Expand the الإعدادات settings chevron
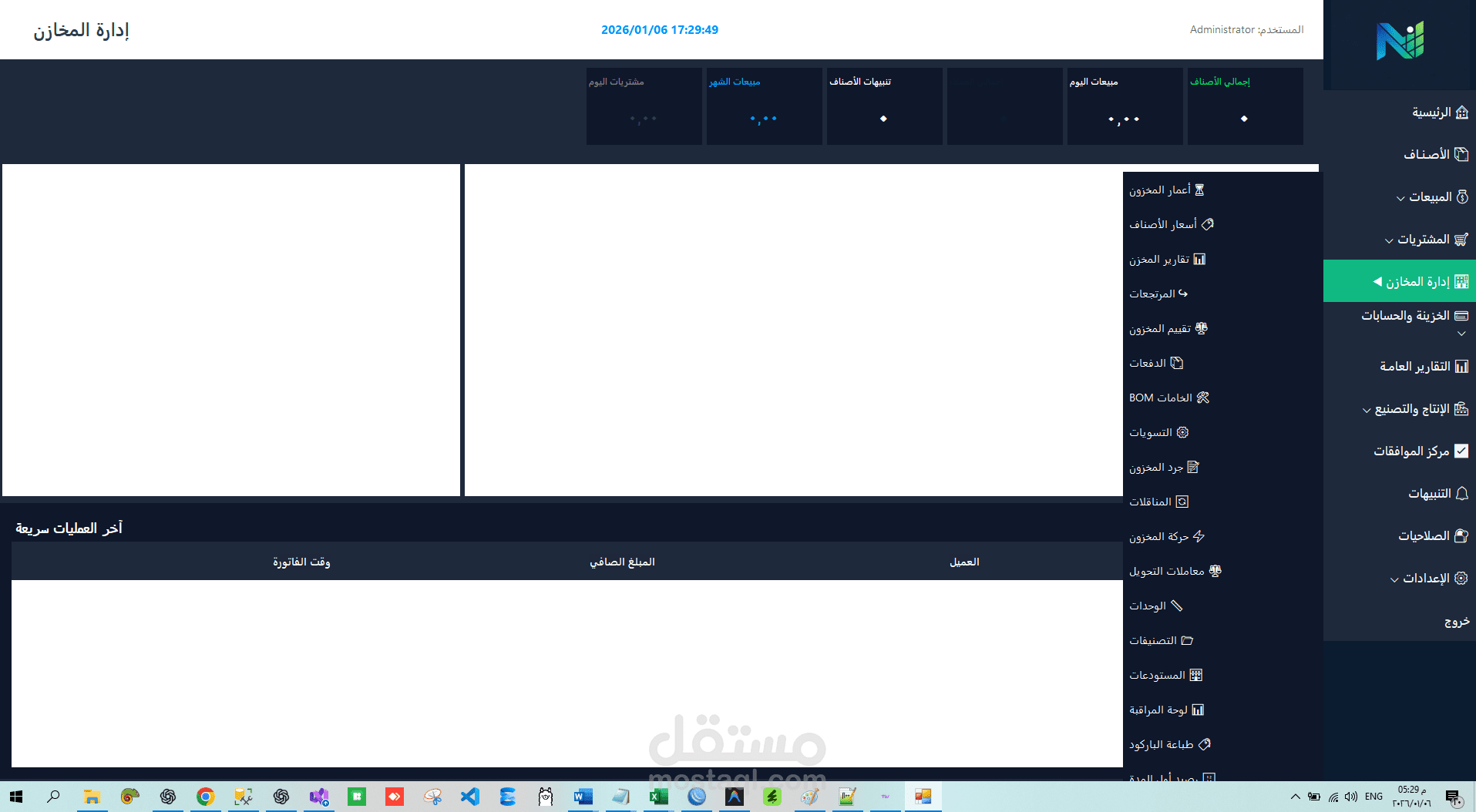Viewport: 1476px width, 812px height. (1394, 579)
